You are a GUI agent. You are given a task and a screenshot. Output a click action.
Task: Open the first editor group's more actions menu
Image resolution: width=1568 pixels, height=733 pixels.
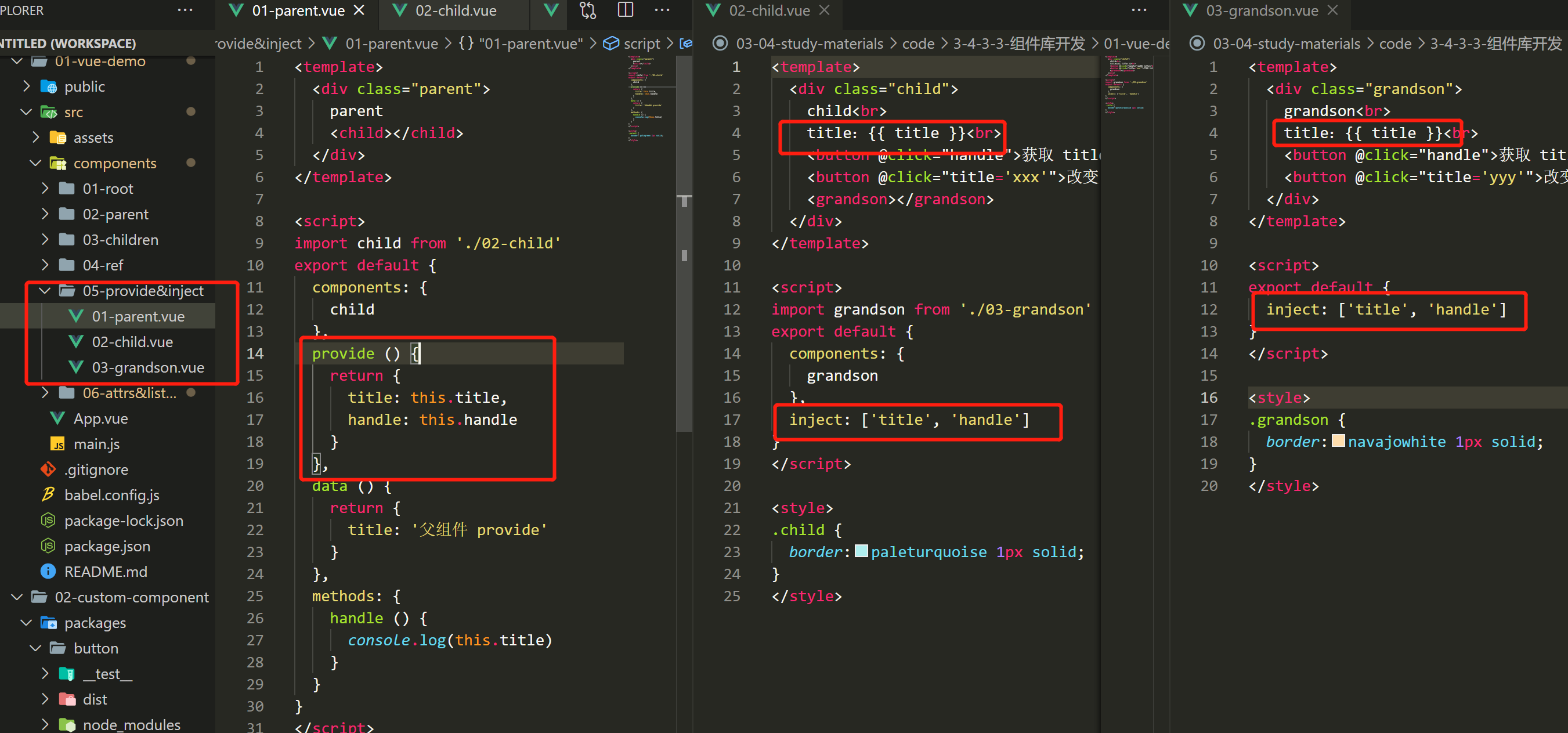[662, 10]
